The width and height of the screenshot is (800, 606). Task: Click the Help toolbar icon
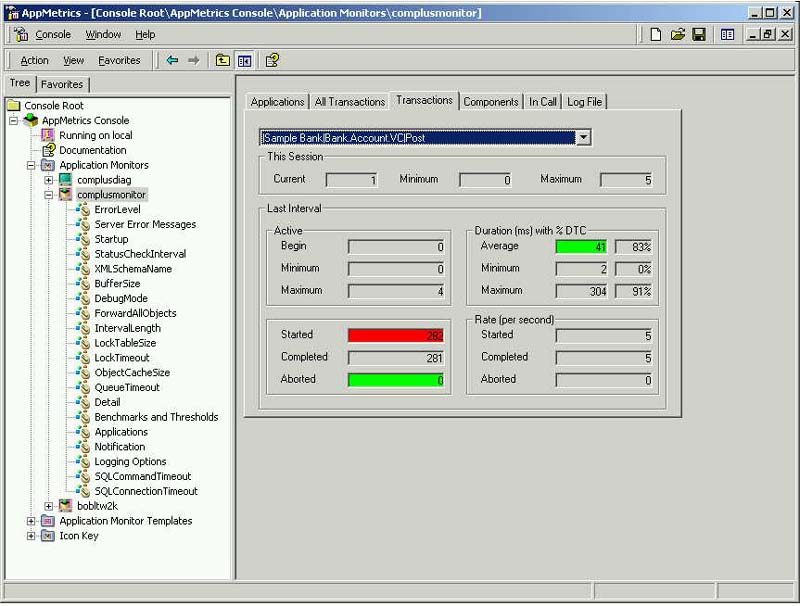click(x=272, y=61)
